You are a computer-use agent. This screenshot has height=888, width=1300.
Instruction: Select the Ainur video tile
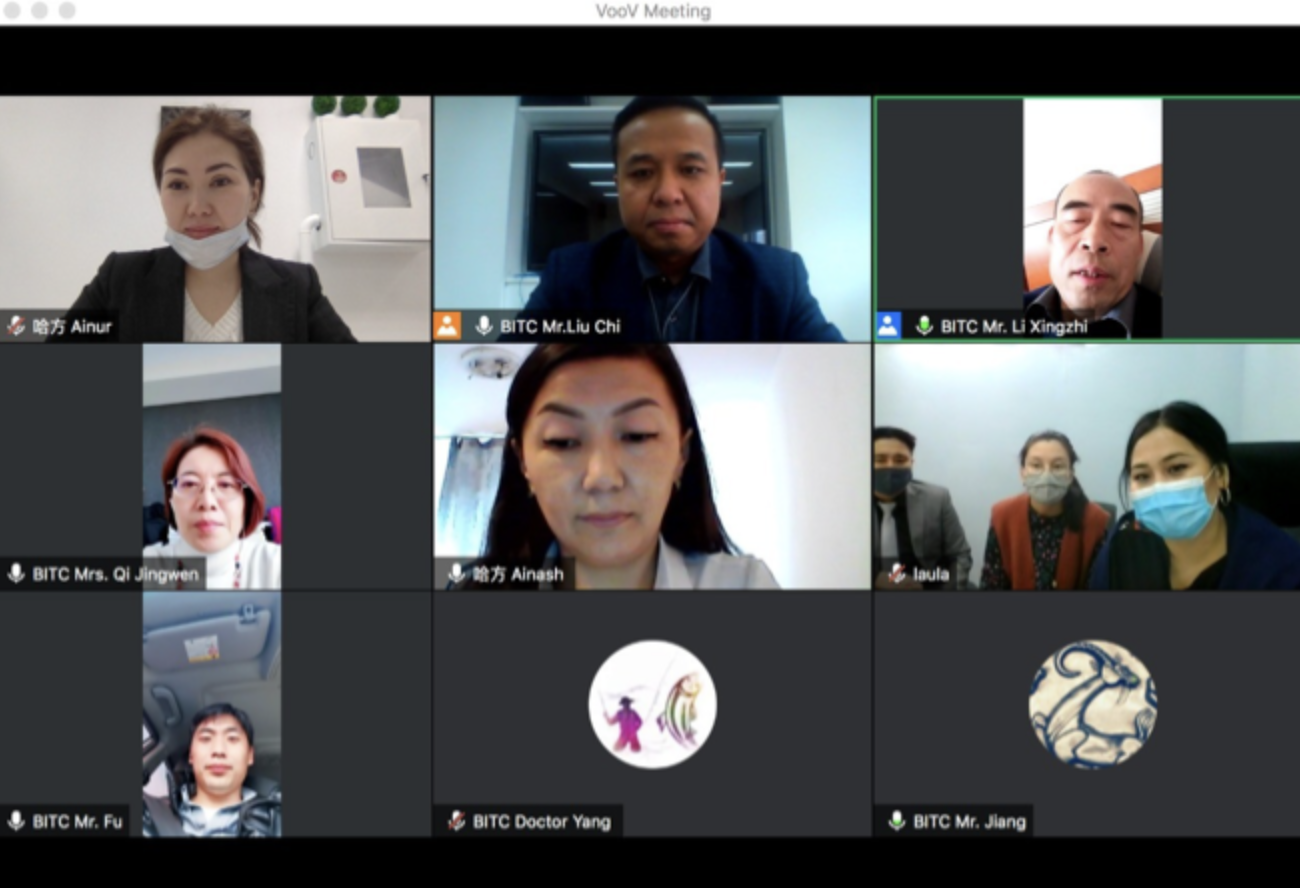[215, 219]
